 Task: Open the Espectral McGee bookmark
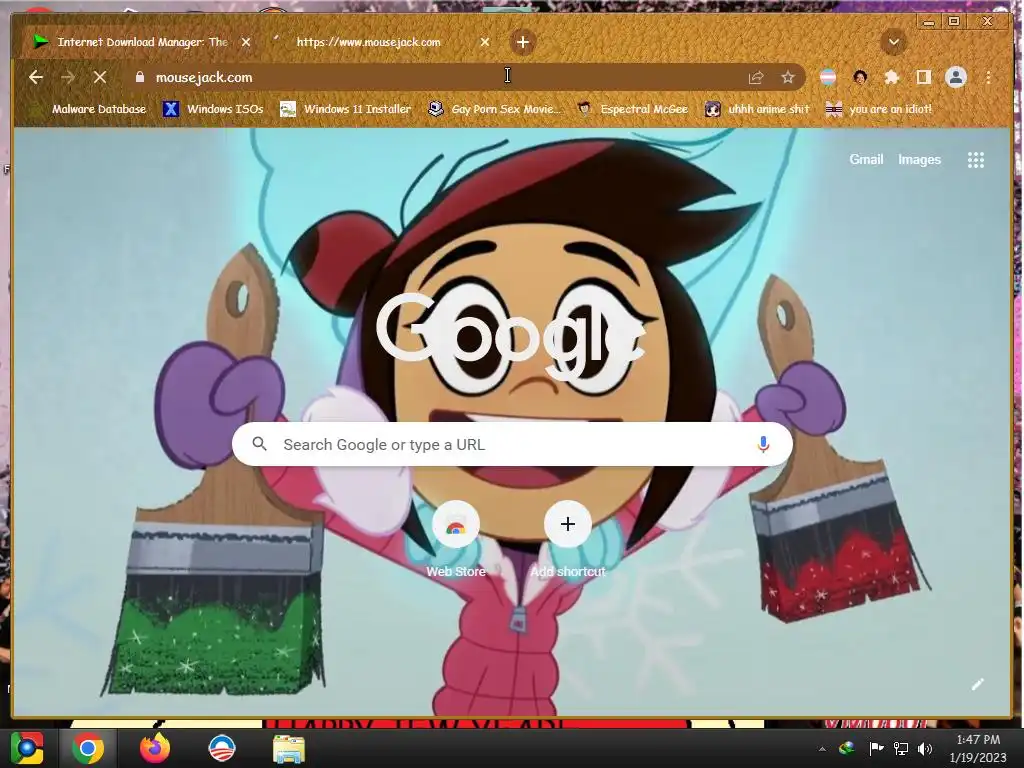click(x=633, y=109)
